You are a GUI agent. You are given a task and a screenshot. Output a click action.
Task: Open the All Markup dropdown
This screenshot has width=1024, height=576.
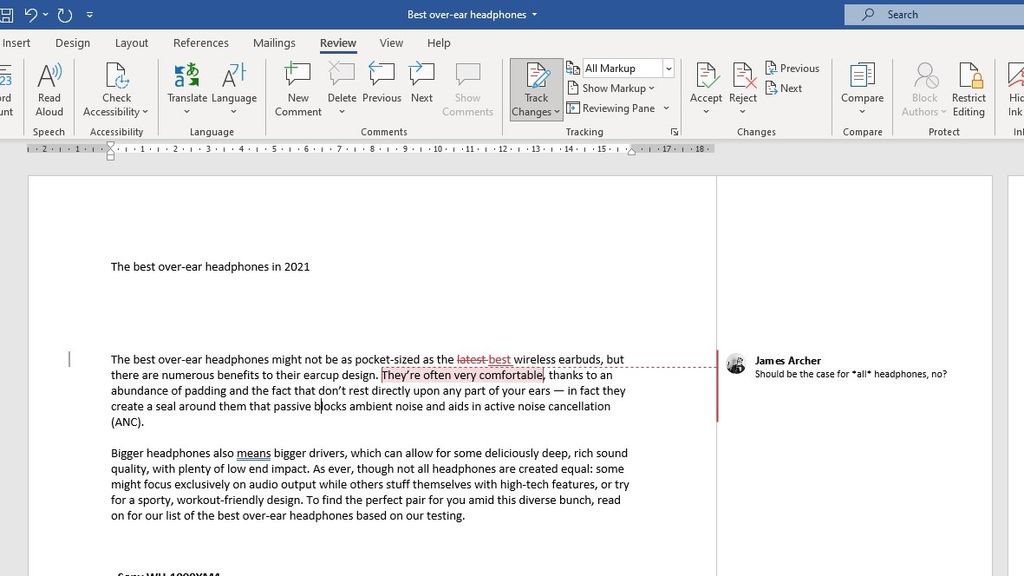pos(668,67)
